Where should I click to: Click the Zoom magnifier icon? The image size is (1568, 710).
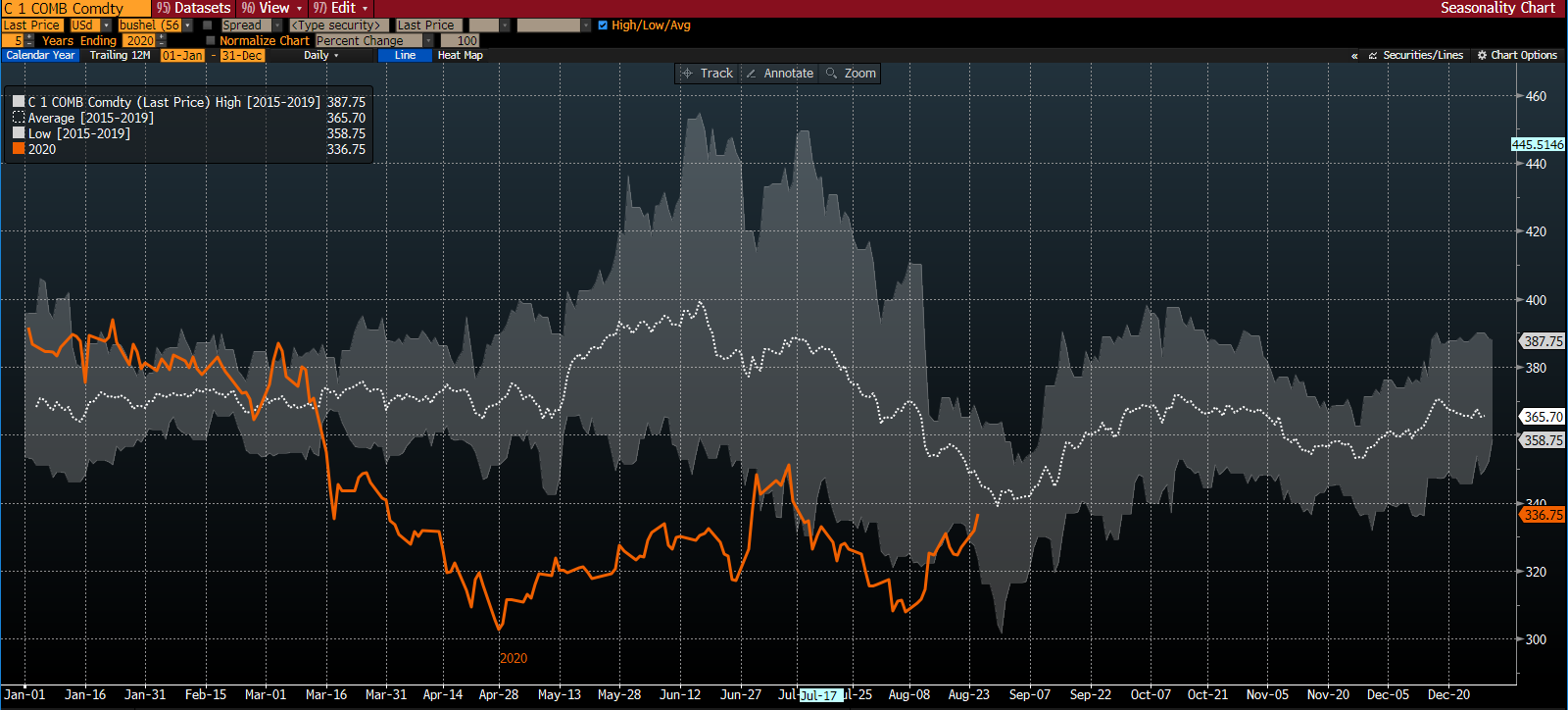(x=831, y=74)
